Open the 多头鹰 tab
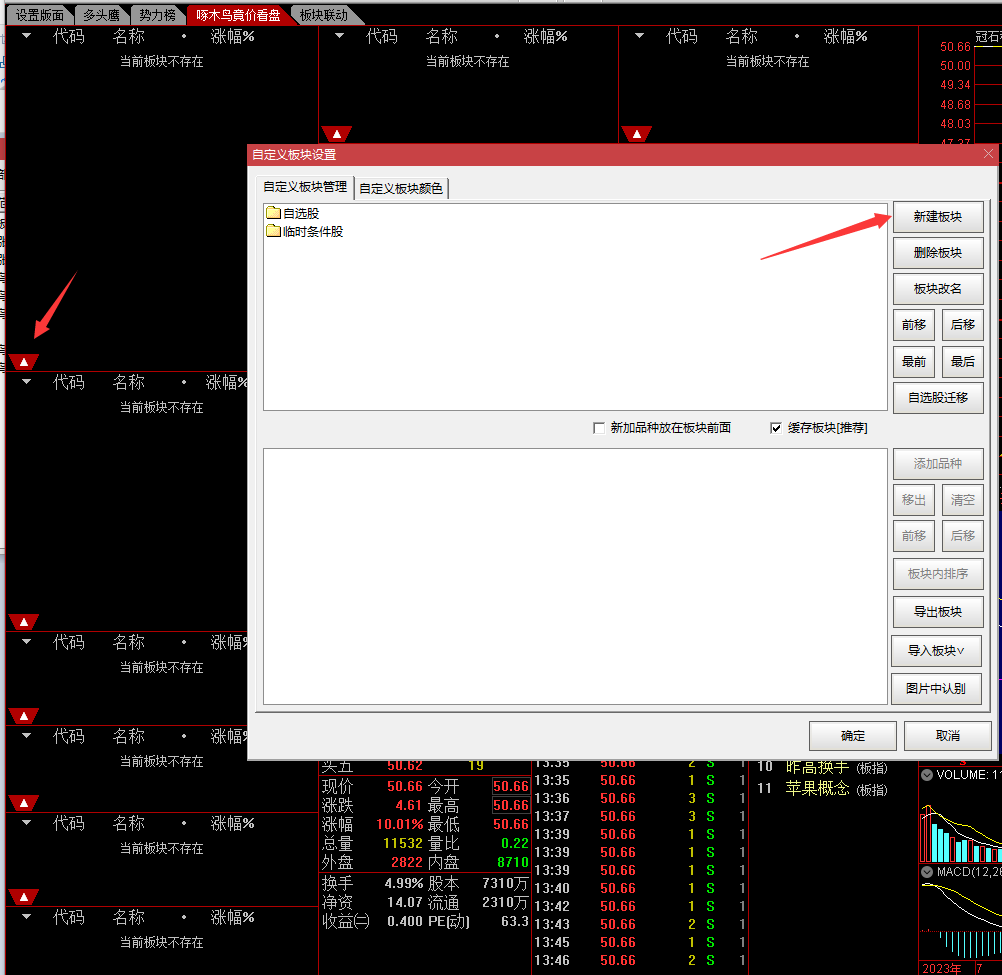 (101, 15)
